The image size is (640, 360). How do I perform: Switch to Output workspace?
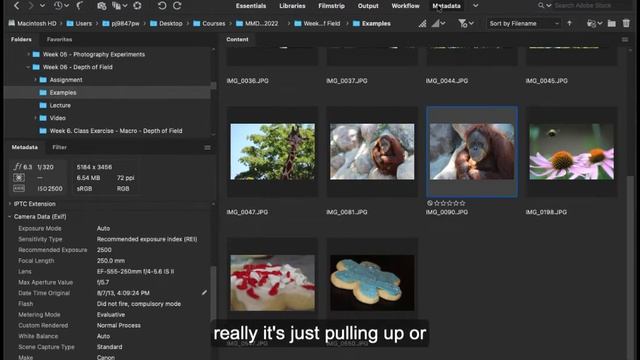tap(368, 6)
